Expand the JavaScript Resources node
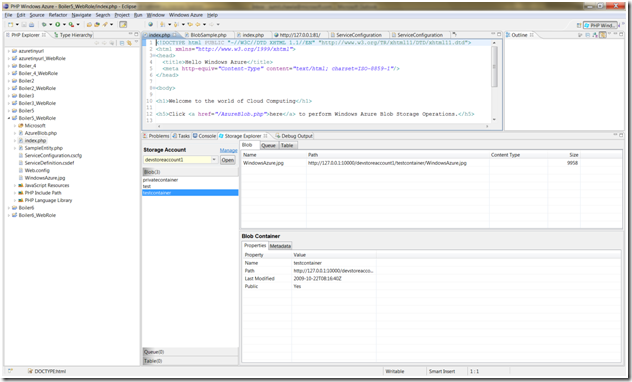The width and height of the screenshot is (632, 382). click(15, 185)
